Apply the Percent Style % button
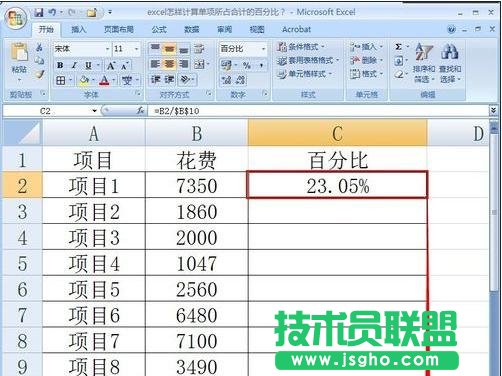 (247, 65)
